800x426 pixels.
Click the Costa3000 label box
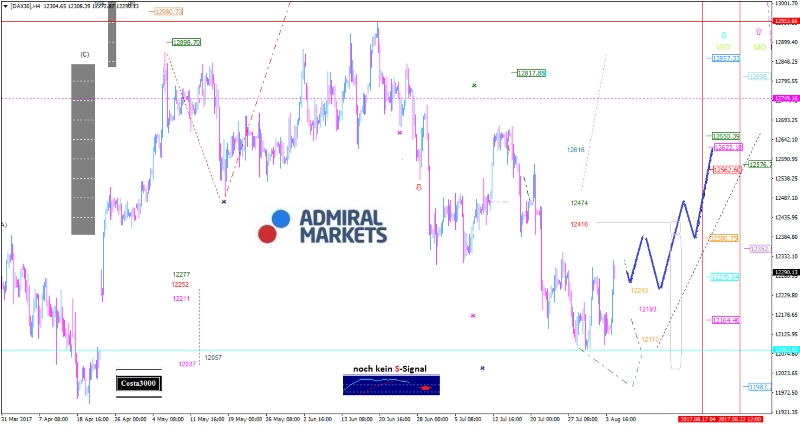138,383
